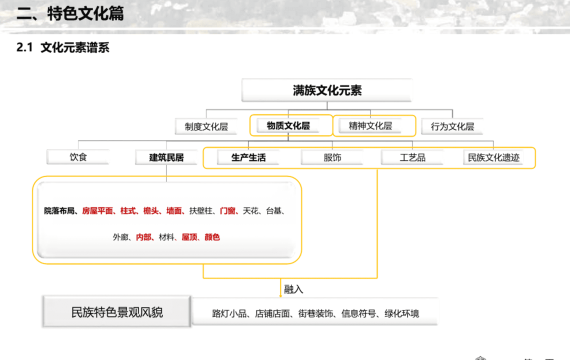Click the 路灯小品 text line

pos(316,313)
